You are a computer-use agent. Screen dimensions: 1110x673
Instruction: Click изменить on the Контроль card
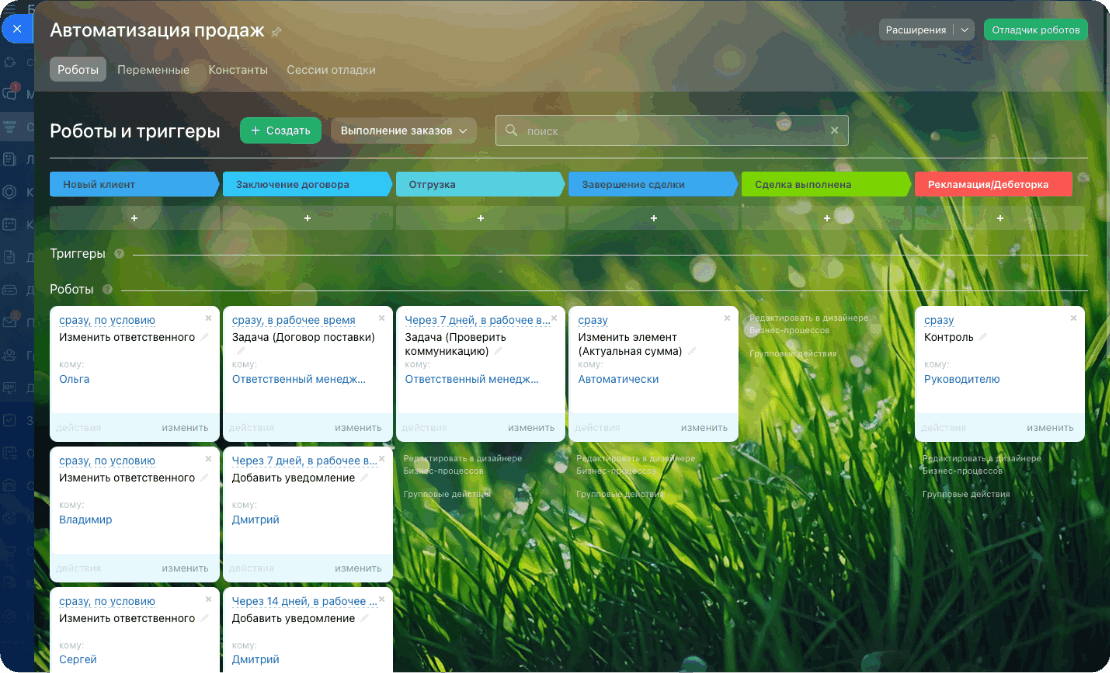tap(1050, 427)
